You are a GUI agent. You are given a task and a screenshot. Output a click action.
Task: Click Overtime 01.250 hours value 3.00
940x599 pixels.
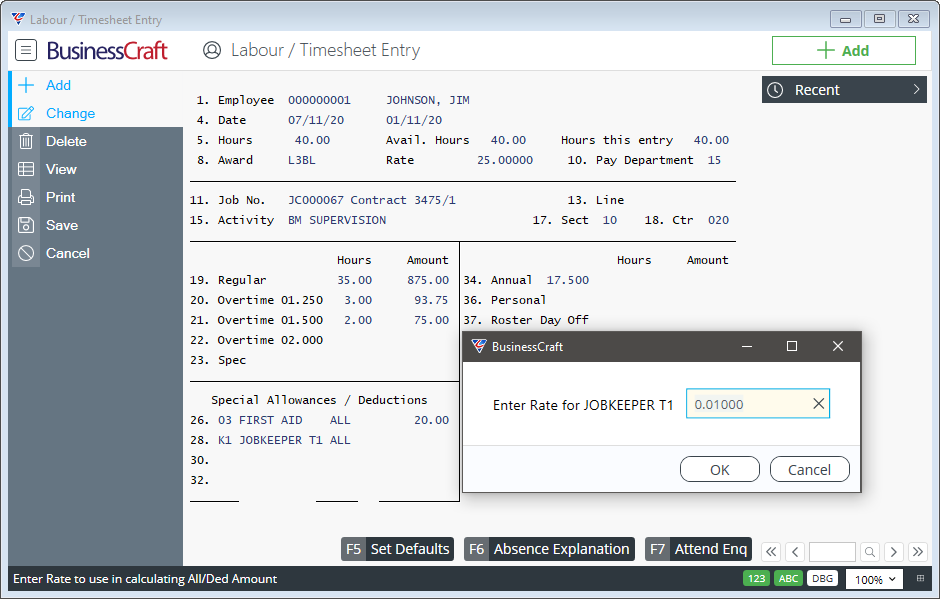358,300
